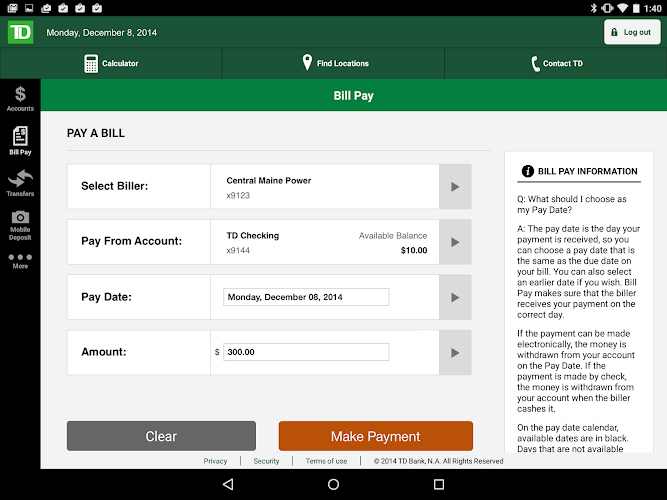Open the Security link

point(266,461)
